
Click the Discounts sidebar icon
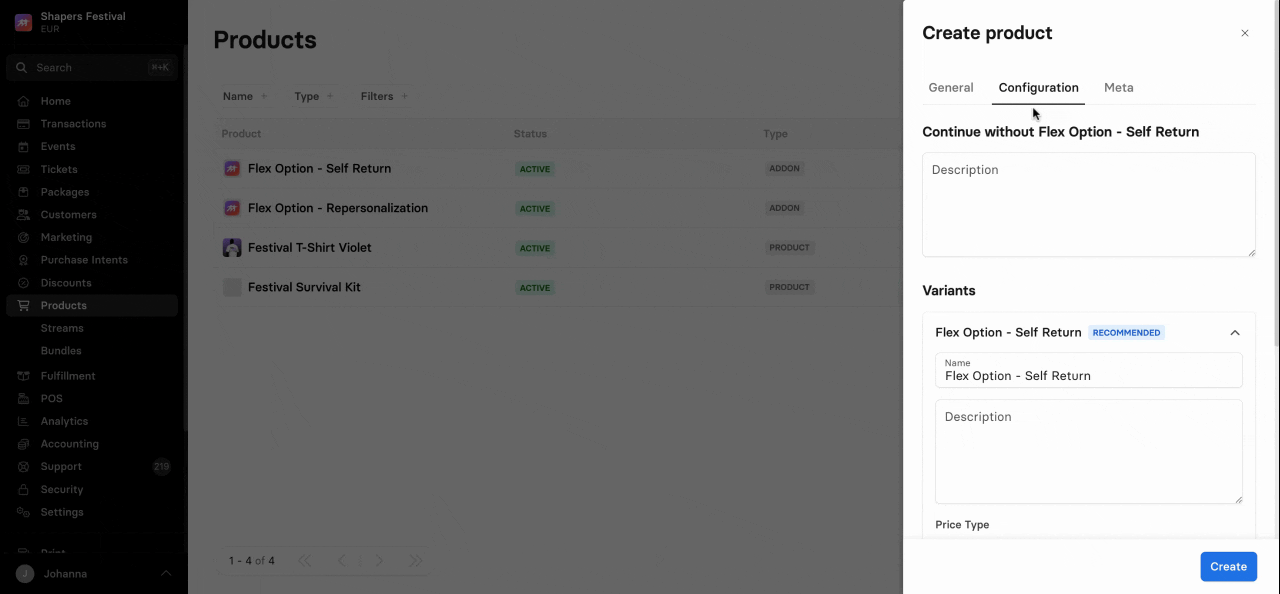pos(23,283)
